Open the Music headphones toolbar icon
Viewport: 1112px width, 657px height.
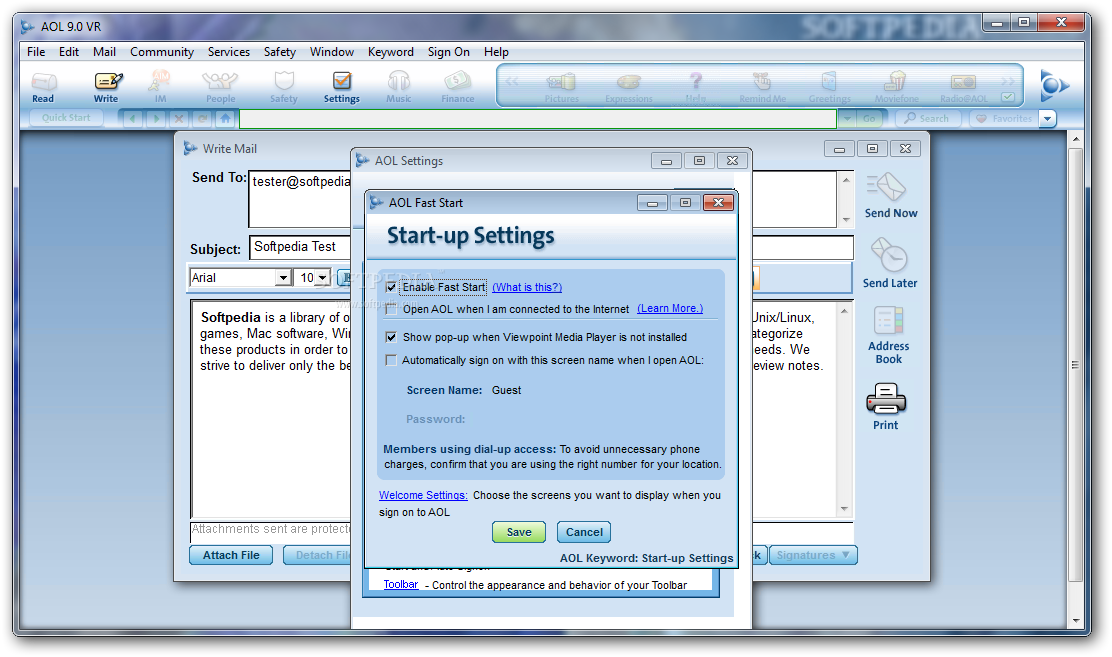pyautogui.click(x=399, y=87)
